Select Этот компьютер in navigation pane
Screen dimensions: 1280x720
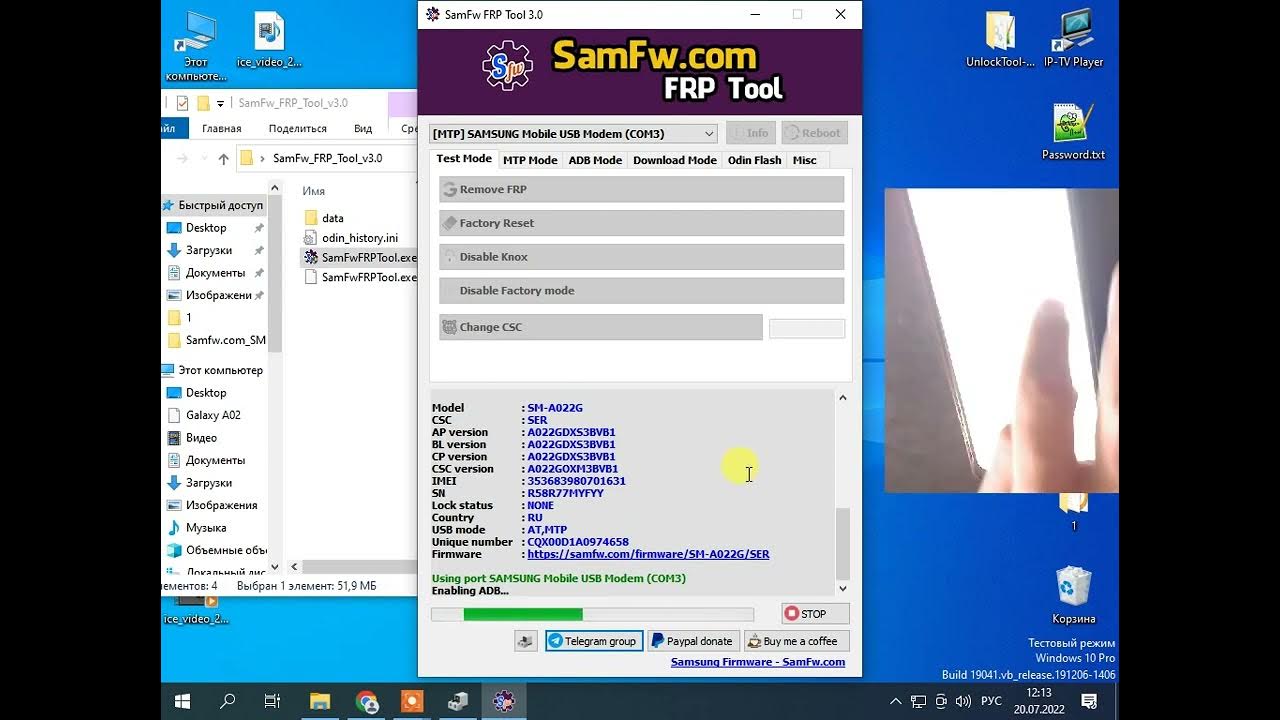tap(213, 370)
